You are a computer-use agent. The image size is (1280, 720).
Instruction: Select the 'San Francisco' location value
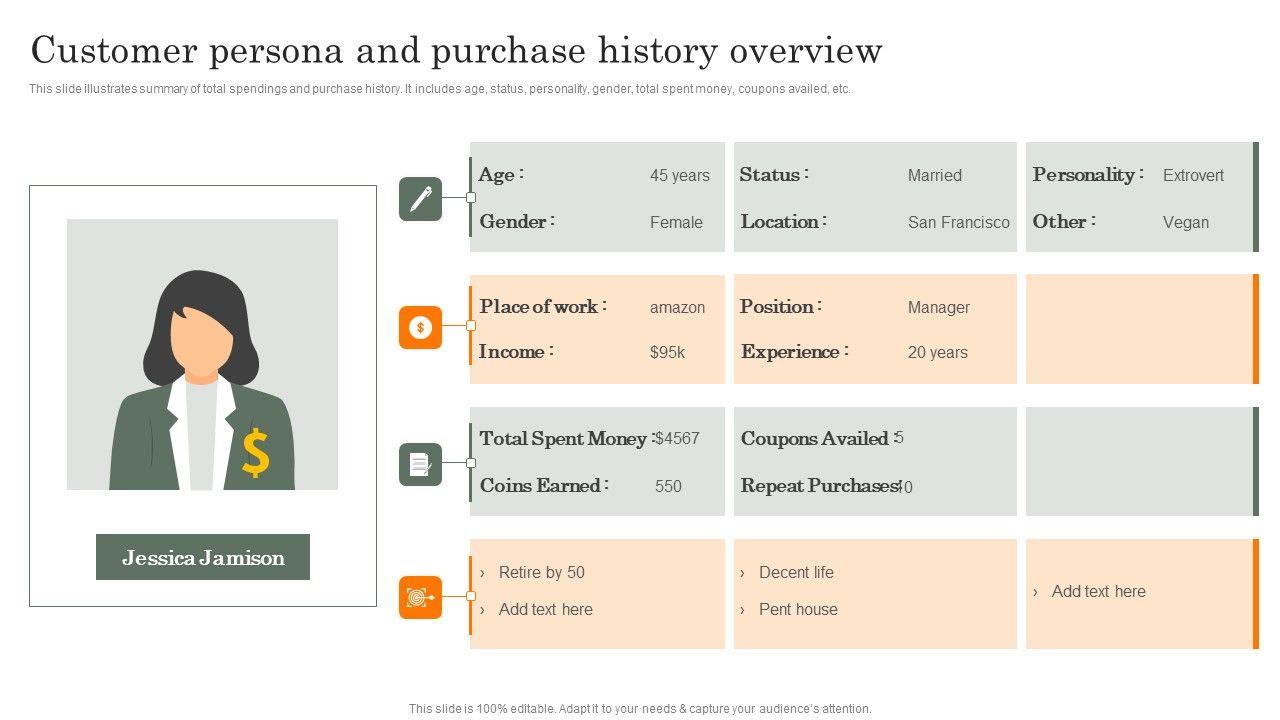pos(958,223)
